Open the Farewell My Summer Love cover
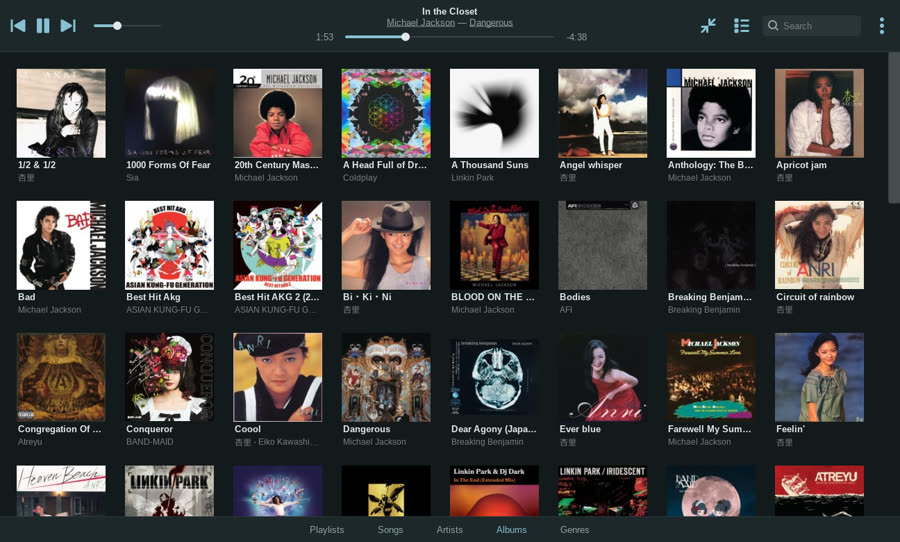Screen dimensions: 900x542 pos(711,377)
